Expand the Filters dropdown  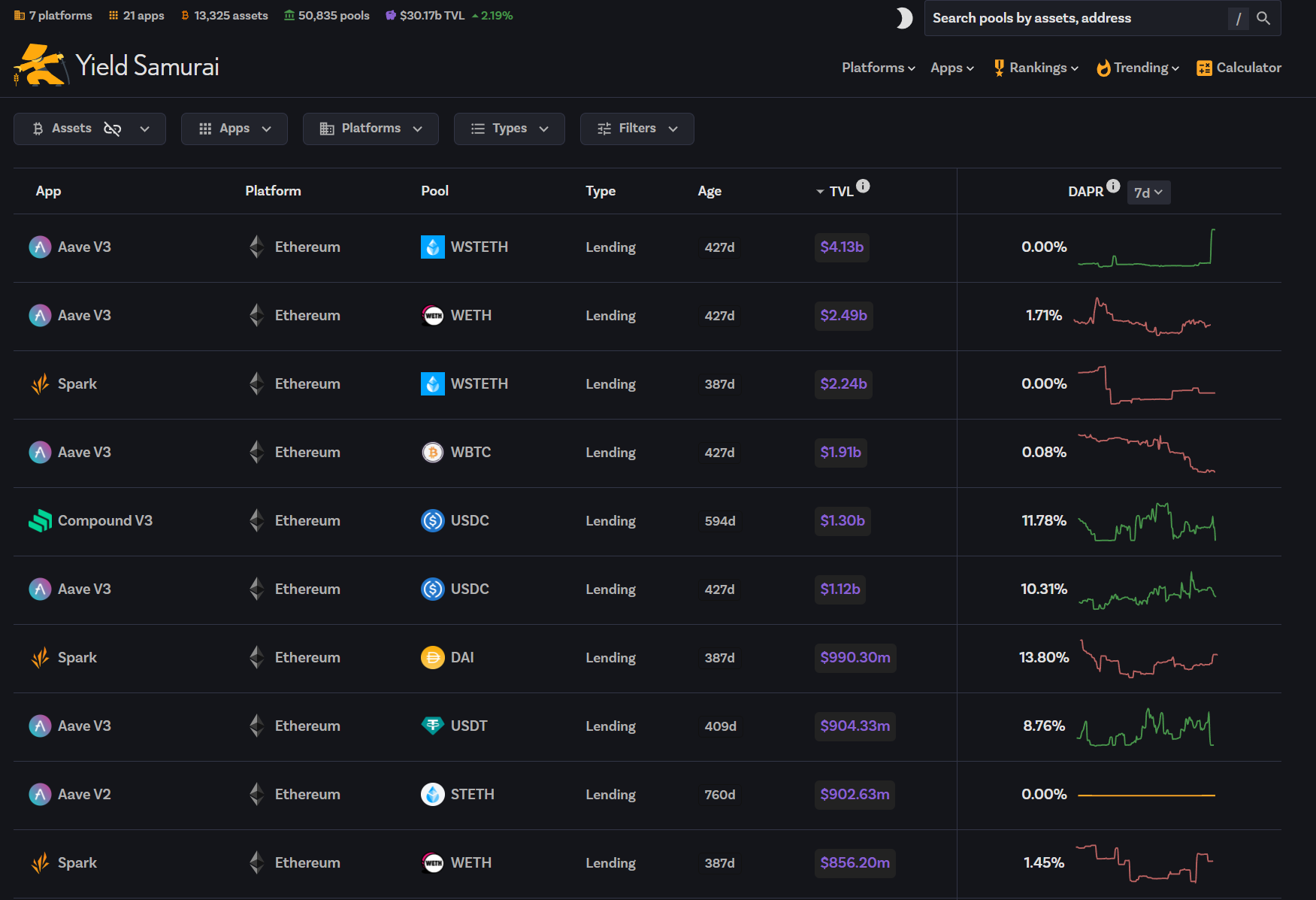637,129
